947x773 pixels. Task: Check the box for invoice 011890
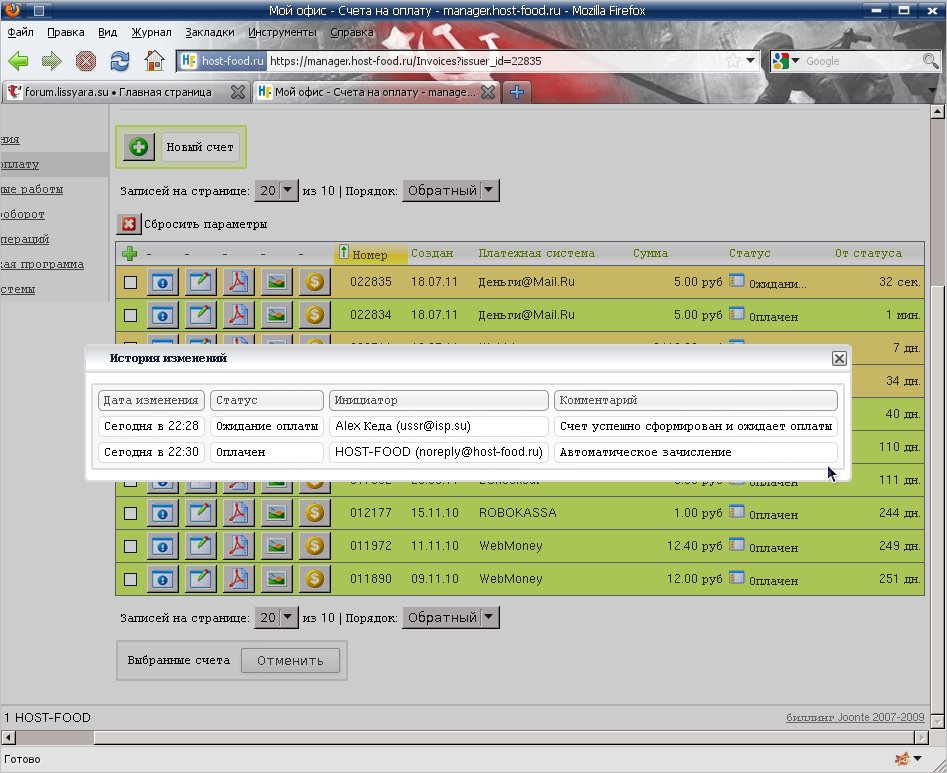[x=130, y=579]
